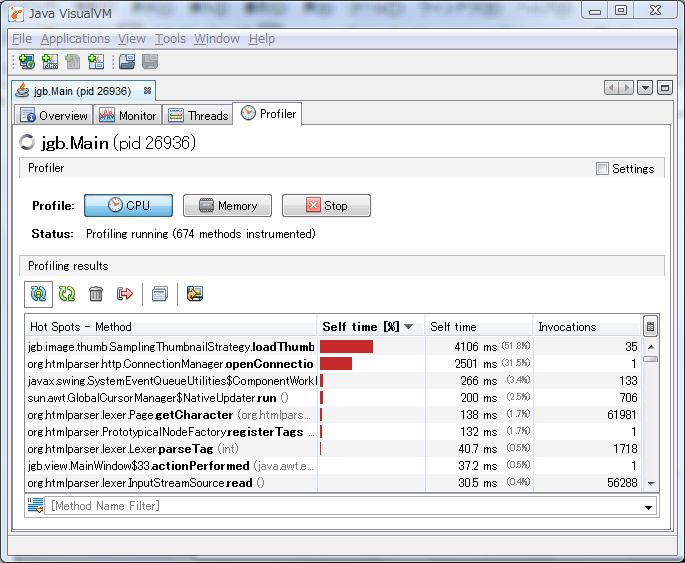This screenshot has width=685, height=563.
Task: Toggle automatic results update icon
Action: 38,294
